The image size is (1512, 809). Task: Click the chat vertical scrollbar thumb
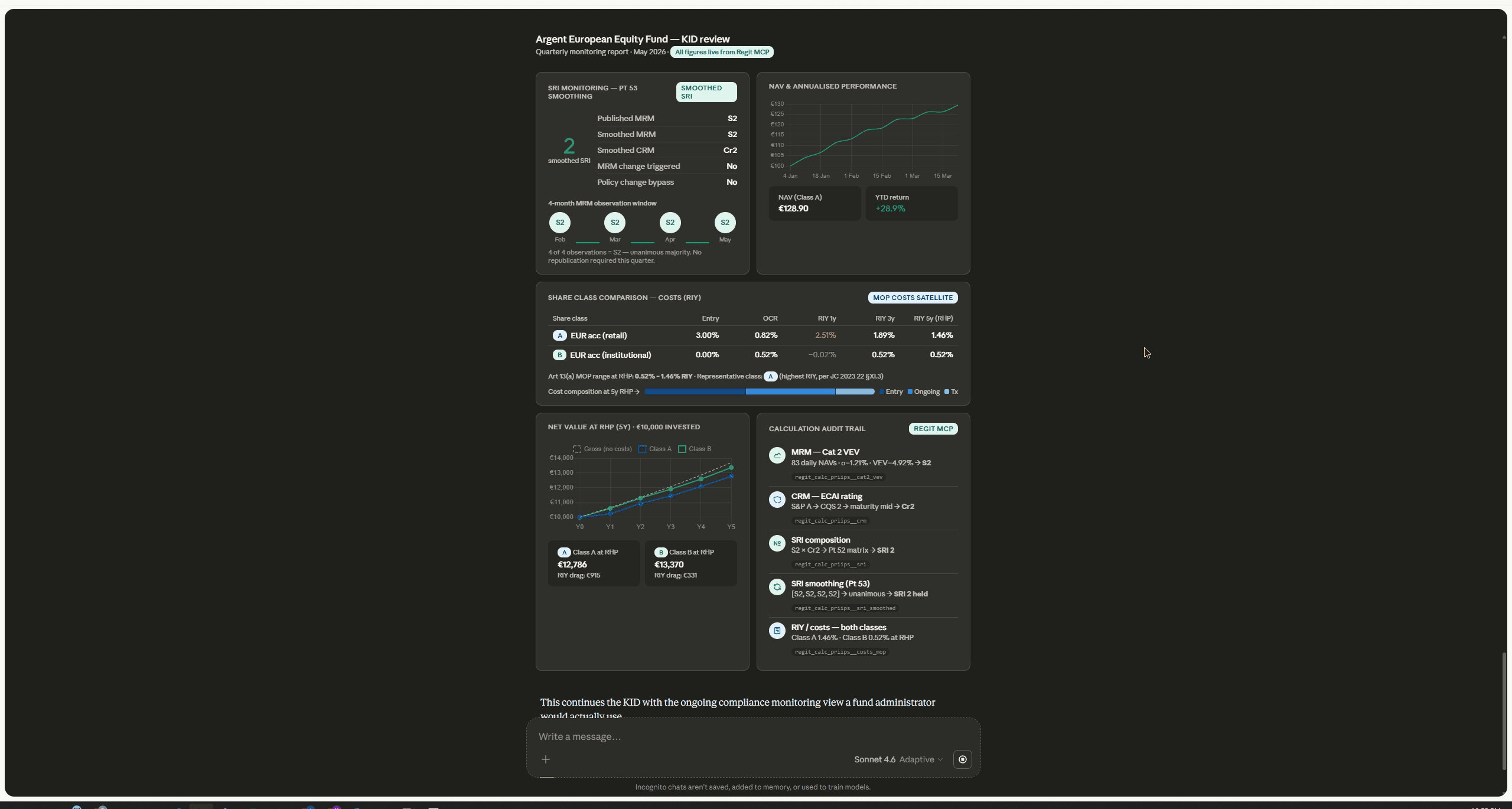(1504, 712)
